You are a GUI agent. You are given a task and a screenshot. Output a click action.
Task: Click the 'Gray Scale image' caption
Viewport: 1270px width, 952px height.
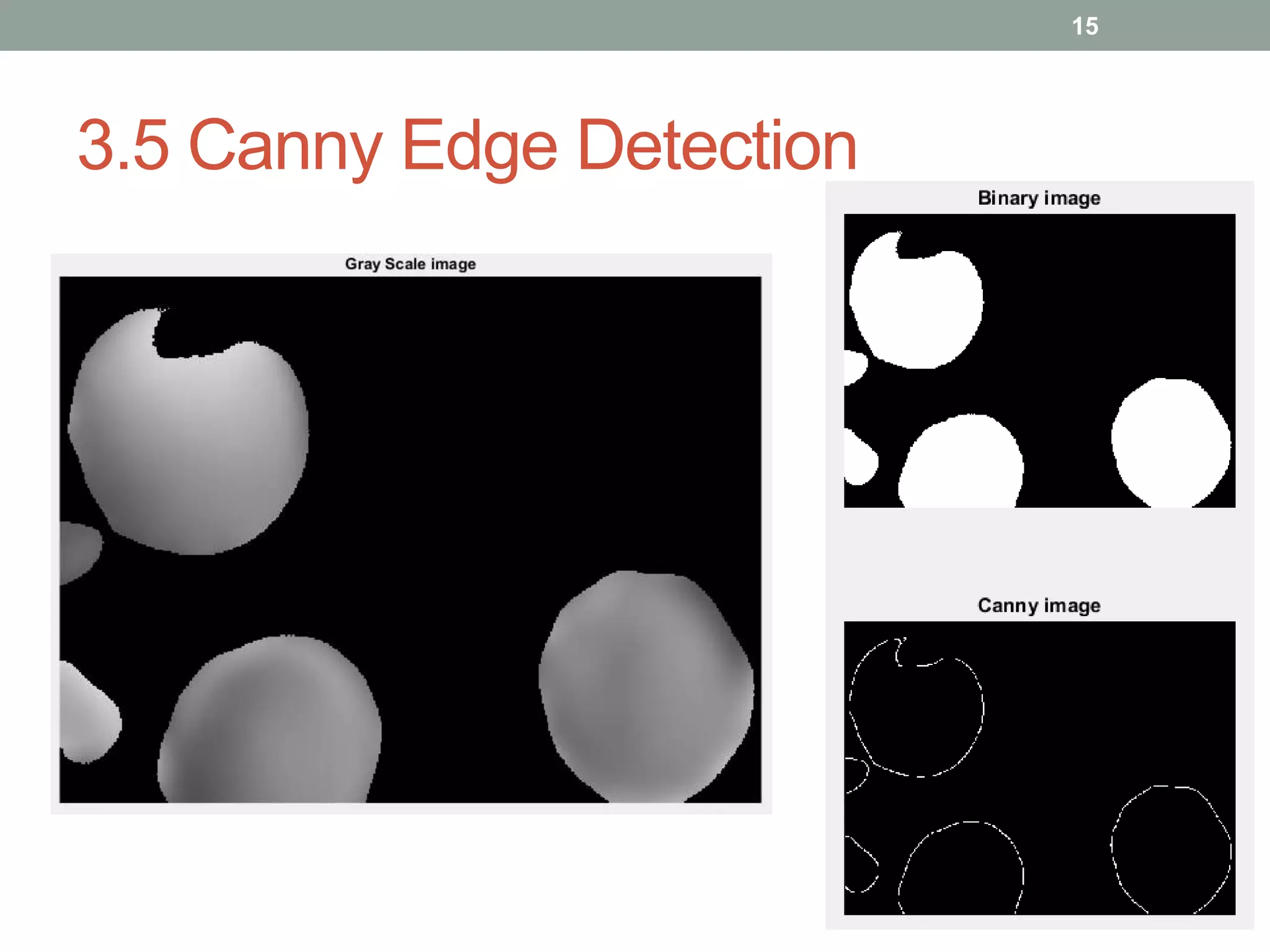pos(411,264)
